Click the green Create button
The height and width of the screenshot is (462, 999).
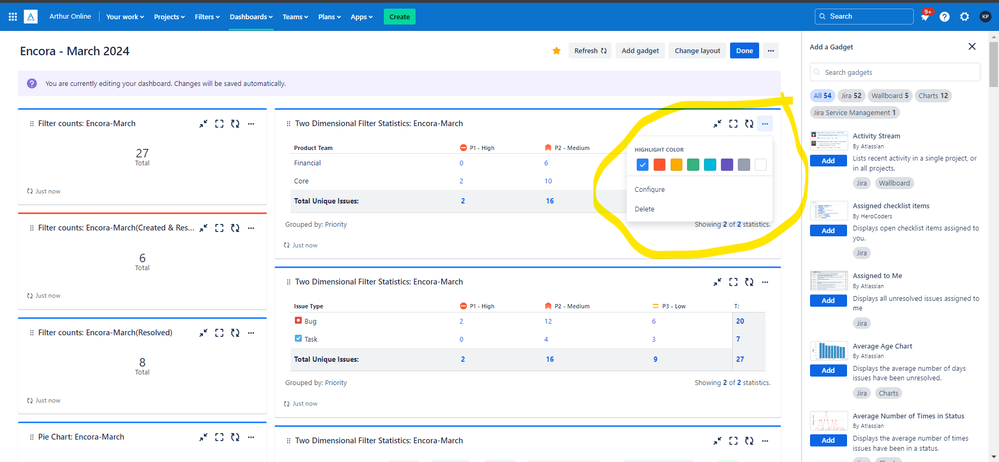(399, 17)
